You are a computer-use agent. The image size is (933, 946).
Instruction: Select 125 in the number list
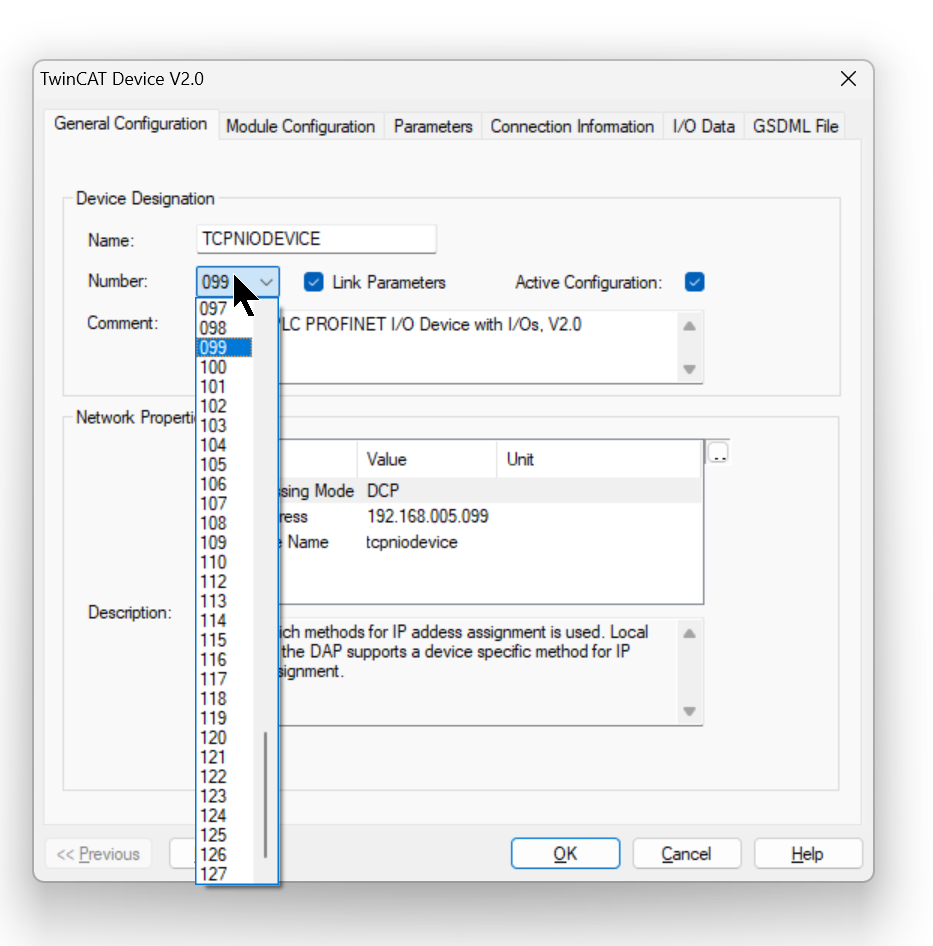coord(224,836)
